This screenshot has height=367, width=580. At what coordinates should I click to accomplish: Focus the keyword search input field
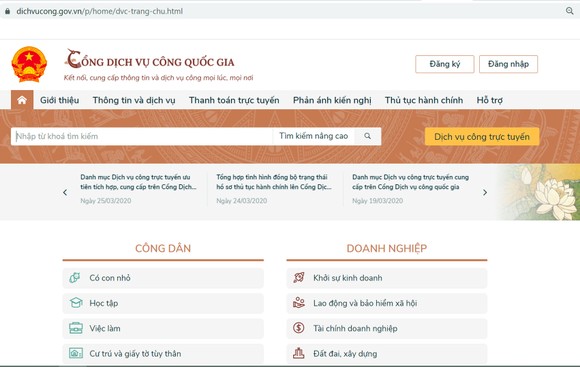coord(142,136)
